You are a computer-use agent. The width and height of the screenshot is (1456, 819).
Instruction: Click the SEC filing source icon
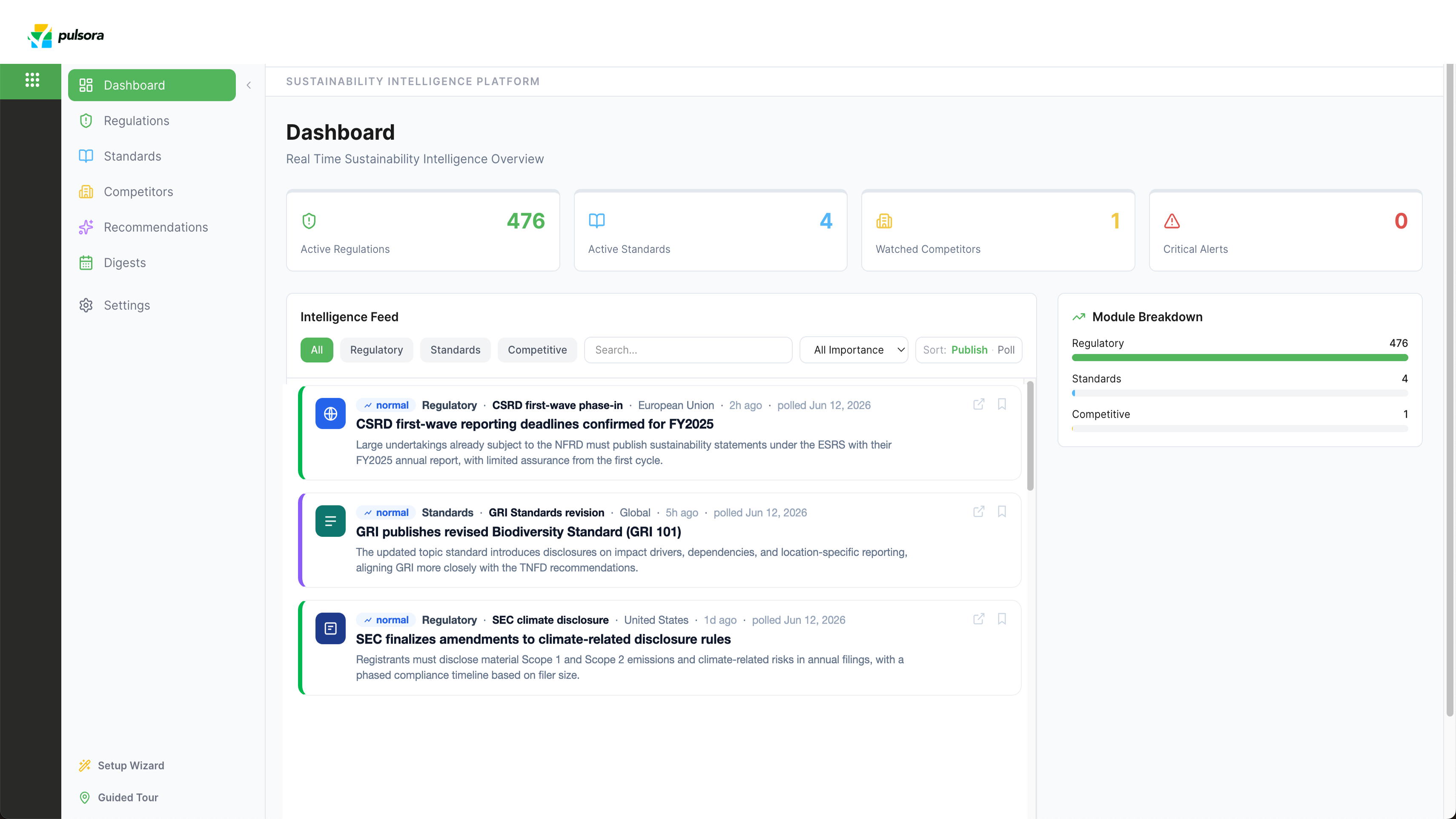(331, 629)
